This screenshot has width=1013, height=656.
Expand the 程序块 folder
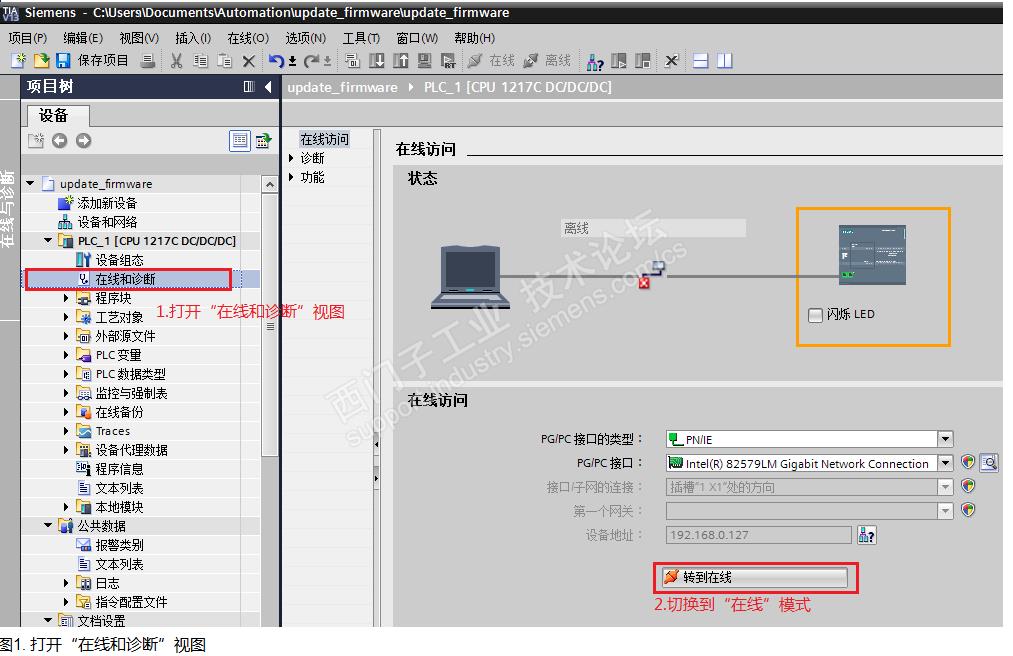(x=66, y=298)
